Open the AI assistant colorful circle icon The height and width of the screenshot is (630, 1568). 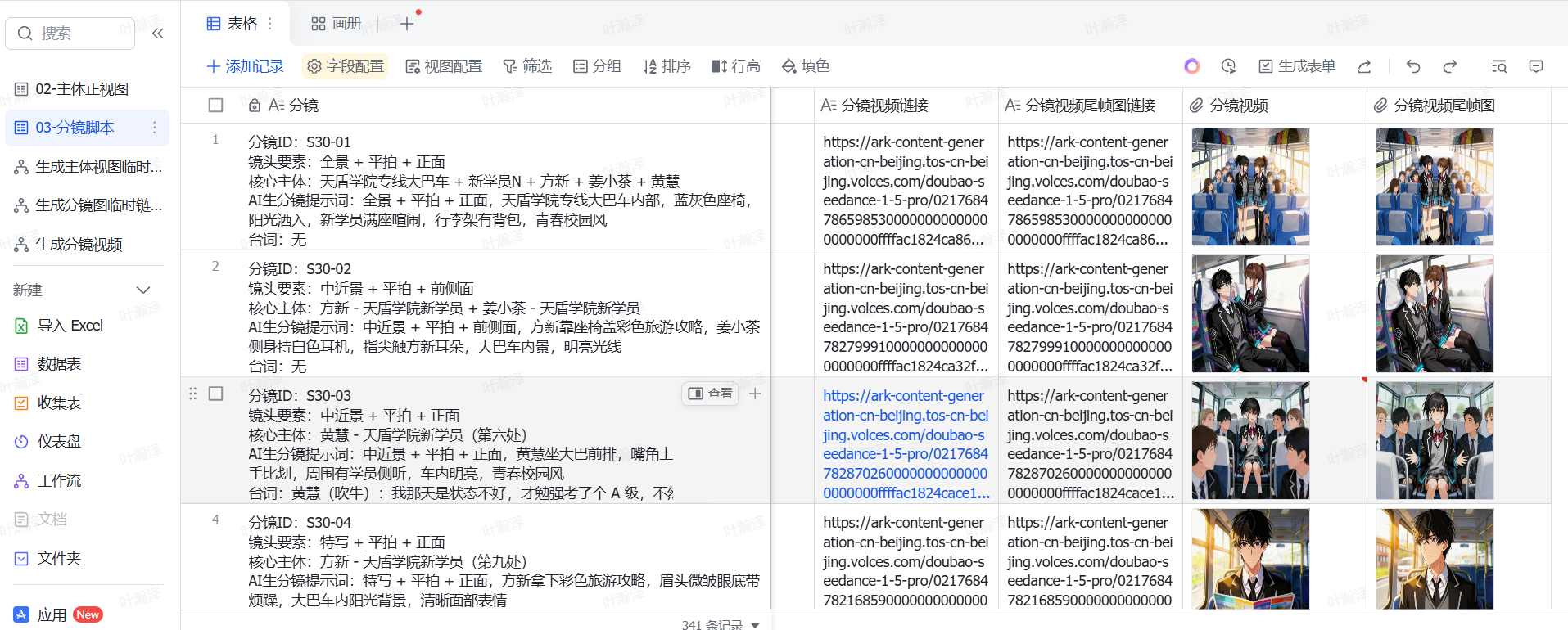tap(1192, 66)
